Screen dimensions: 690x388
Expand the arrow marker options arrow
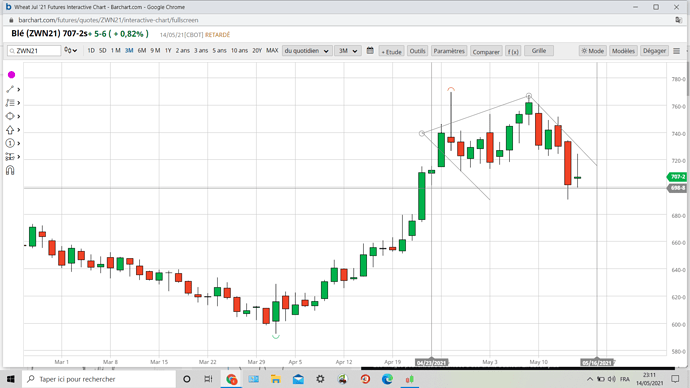[18, 130]
